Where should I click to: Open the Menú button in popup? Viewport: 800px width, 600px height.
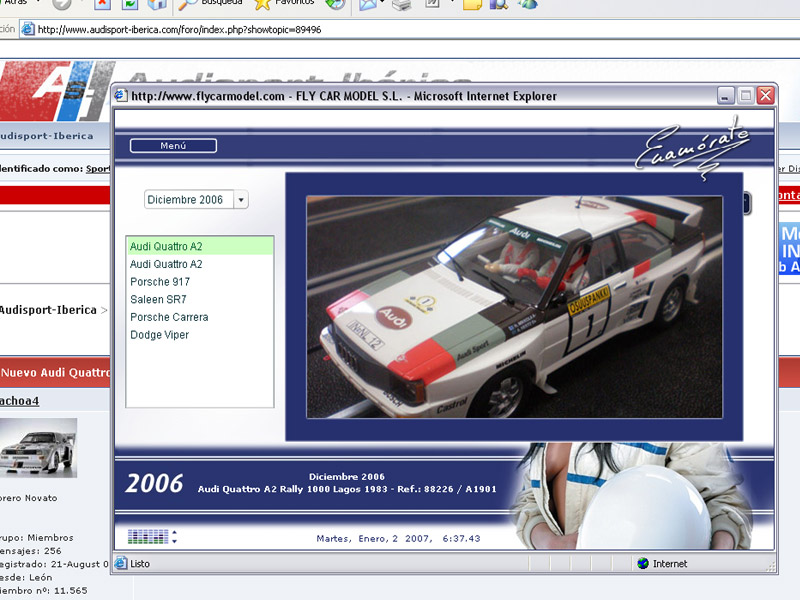(173, 146)
